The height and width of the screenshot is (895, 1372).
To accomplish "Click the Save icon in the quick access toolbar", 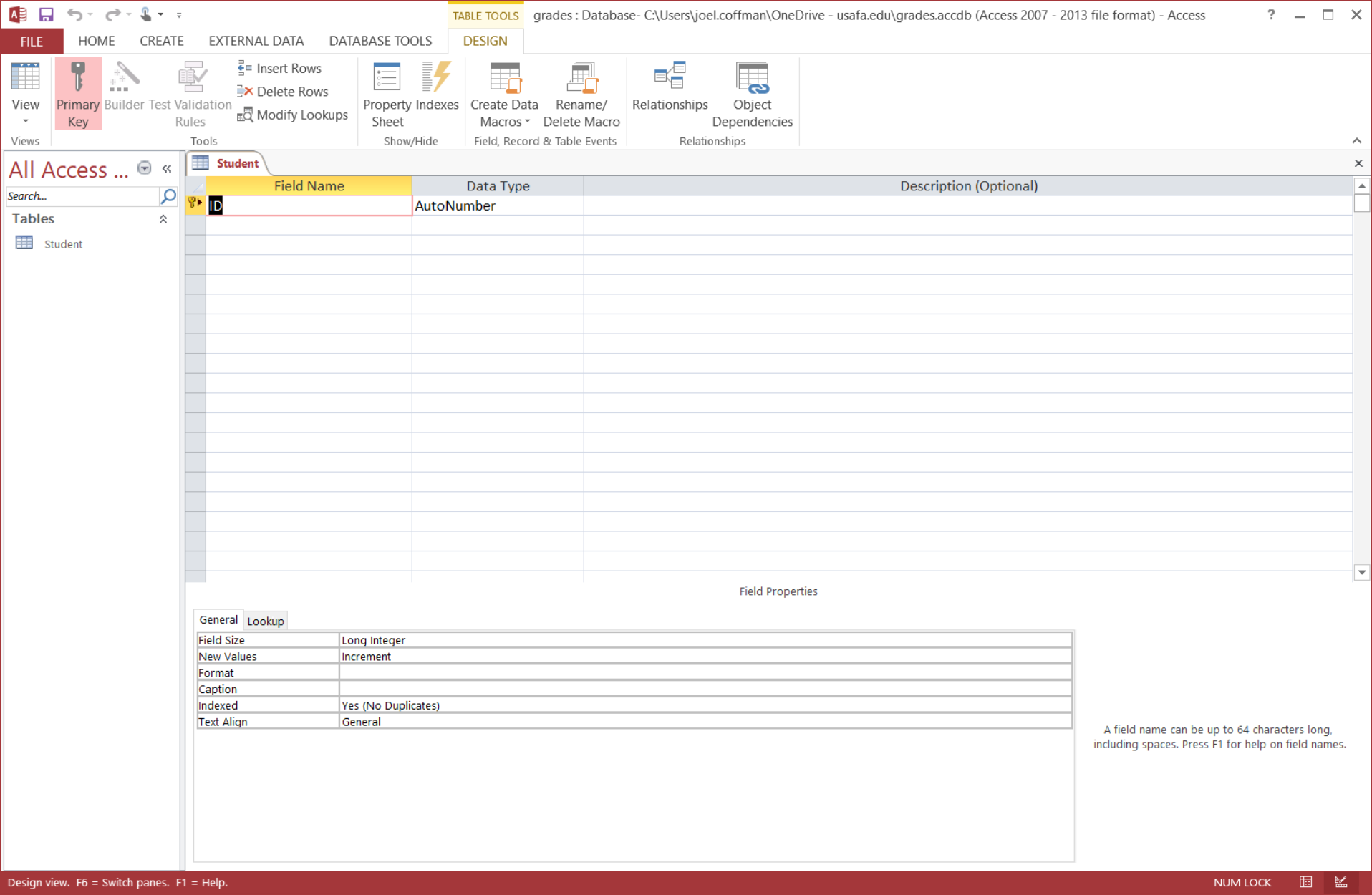I will click(x=47, y=14).
